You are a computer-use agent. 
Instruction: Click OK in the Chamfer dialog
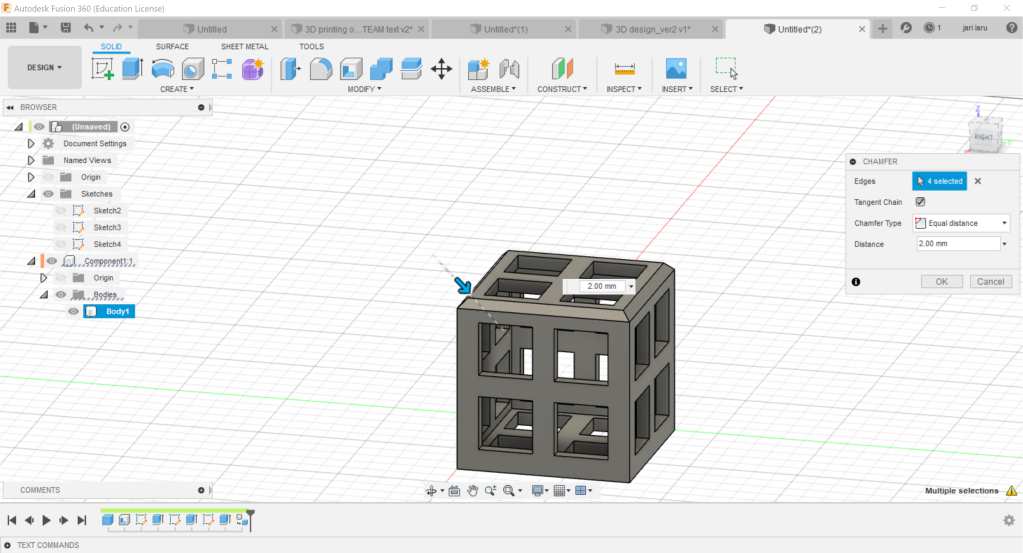(x=941, y=282)
